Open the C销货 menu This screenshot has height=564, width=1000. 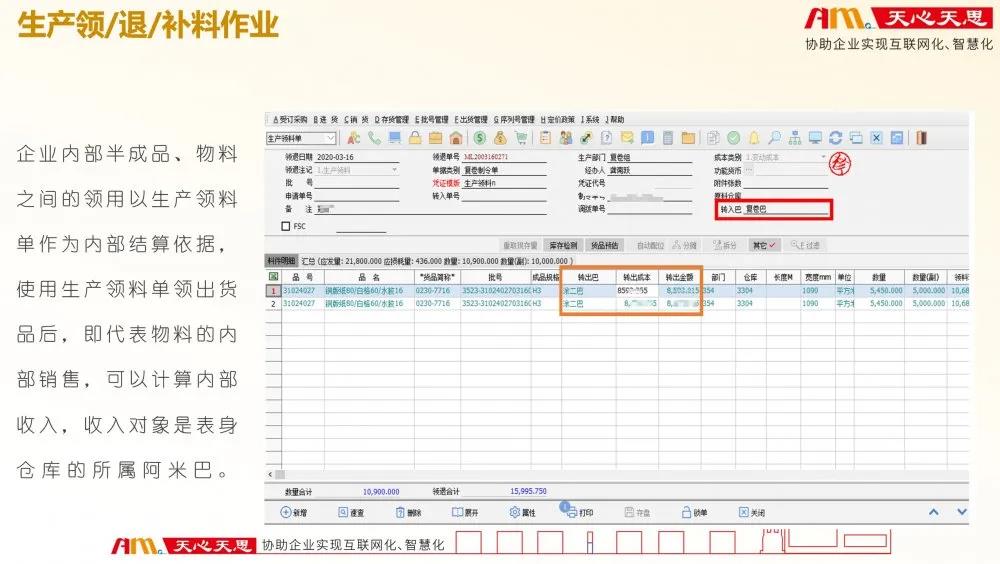(357, 119)
